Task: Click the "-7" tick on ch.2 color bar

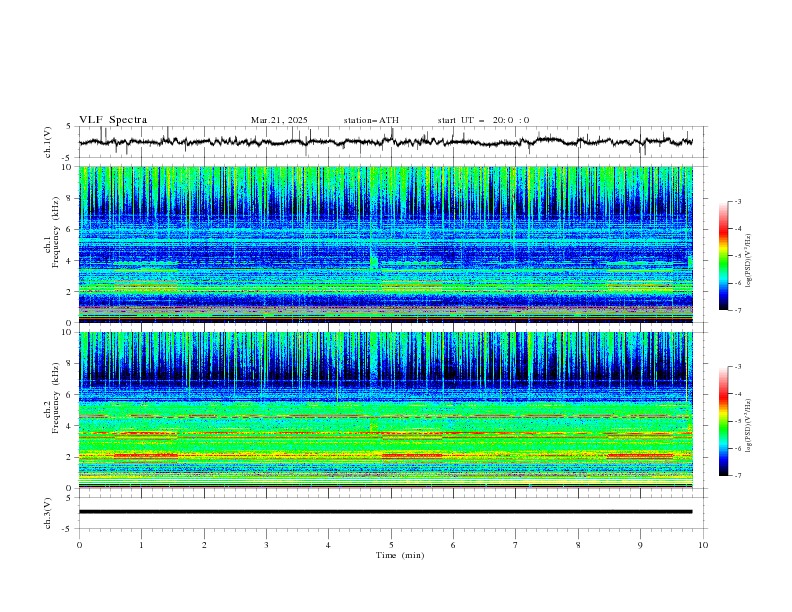Action: tap(737, 475)
